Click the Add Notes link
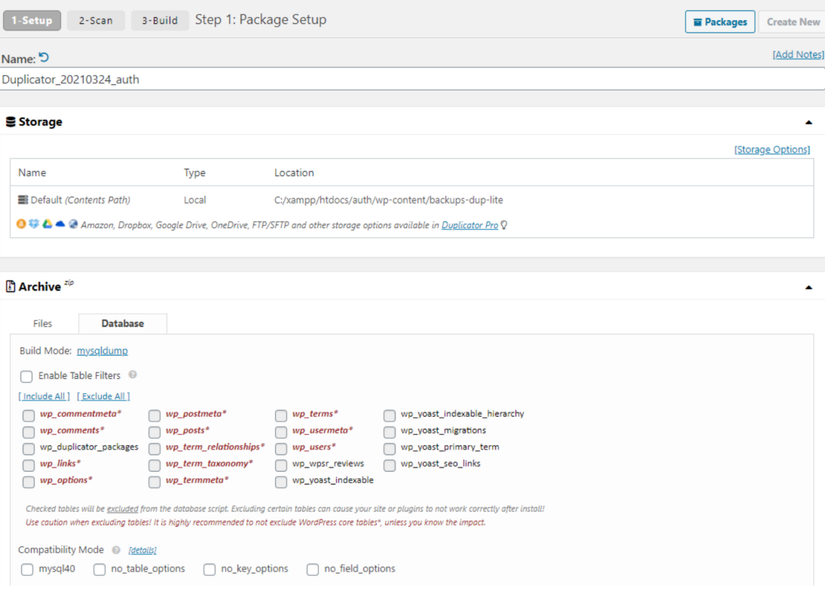825x596 pixels. [798, 54]
